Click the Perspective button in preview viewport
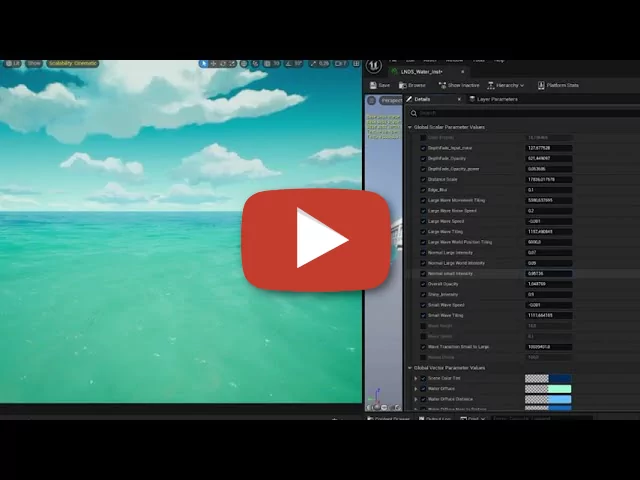The width and height of the screenshot is (640, 480). 391,100
